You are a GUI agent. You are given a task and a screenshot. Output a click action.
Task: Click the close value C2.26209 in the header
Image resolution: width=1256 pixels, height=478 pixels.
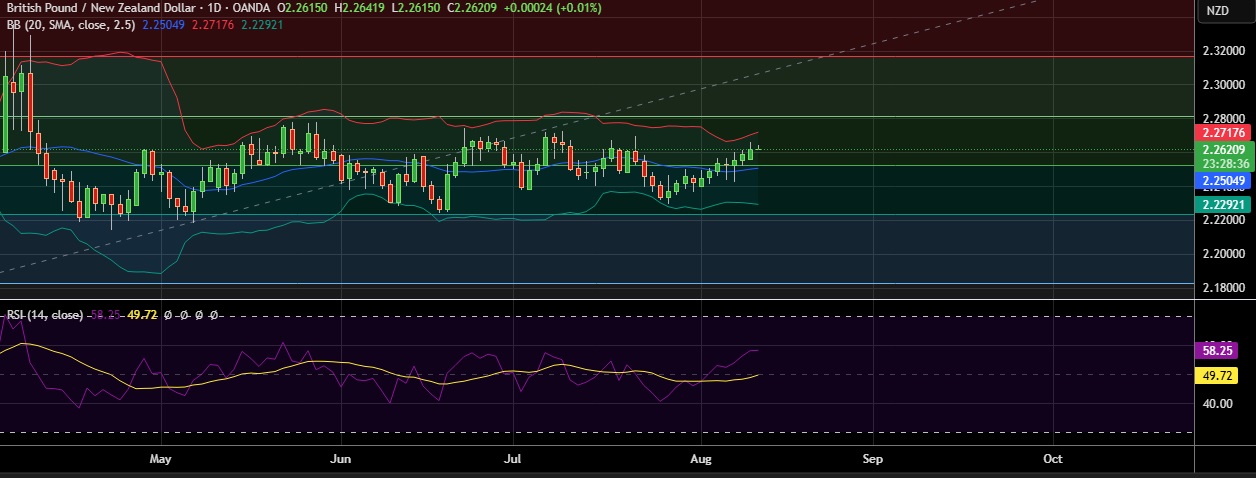click(x=474, y=7)
